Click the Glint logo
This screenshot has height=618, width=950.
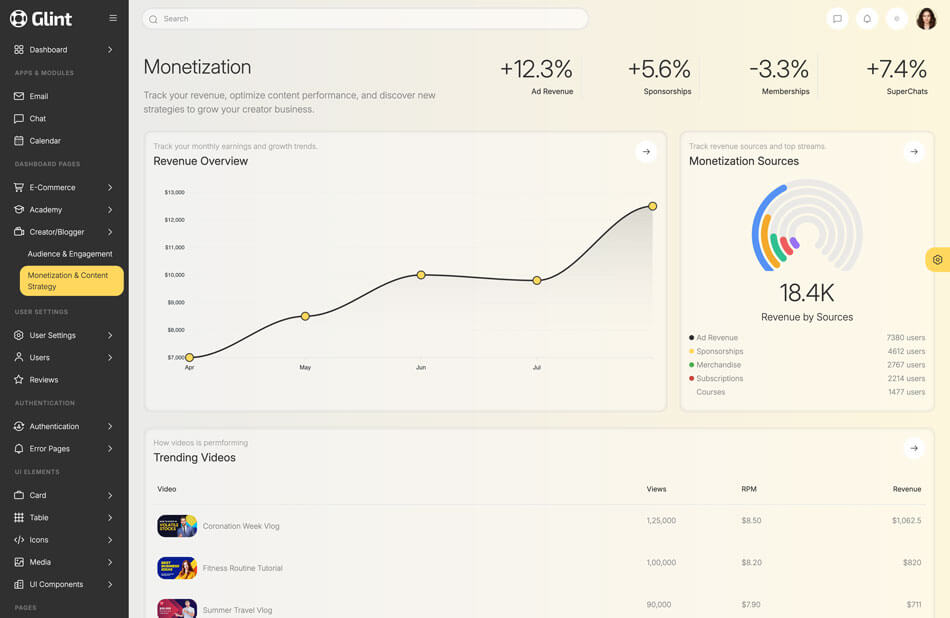pos(41,19)
